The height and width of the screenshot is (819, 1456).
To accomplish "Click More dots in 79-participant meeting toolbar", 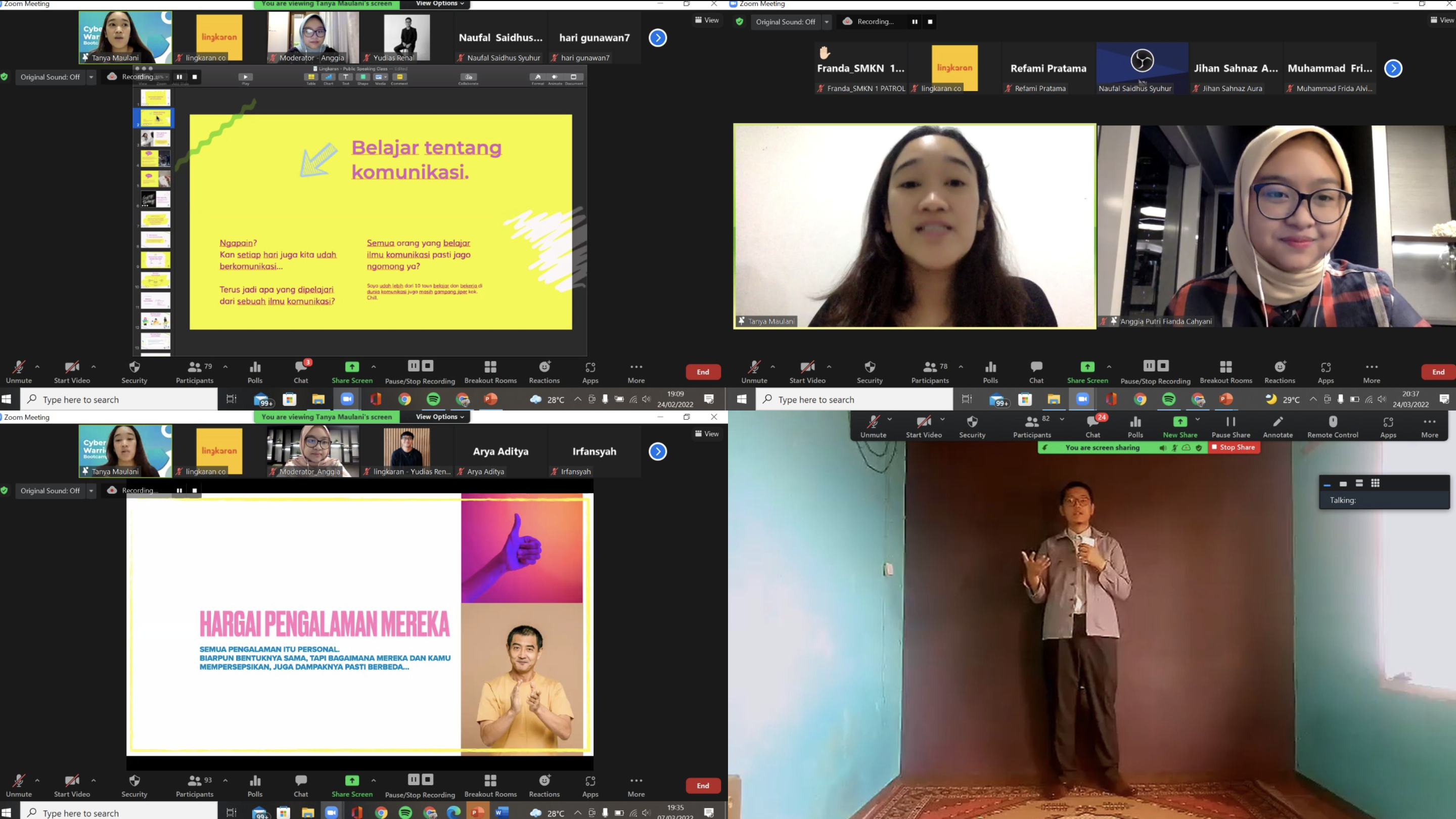I will tap(636, 373).
